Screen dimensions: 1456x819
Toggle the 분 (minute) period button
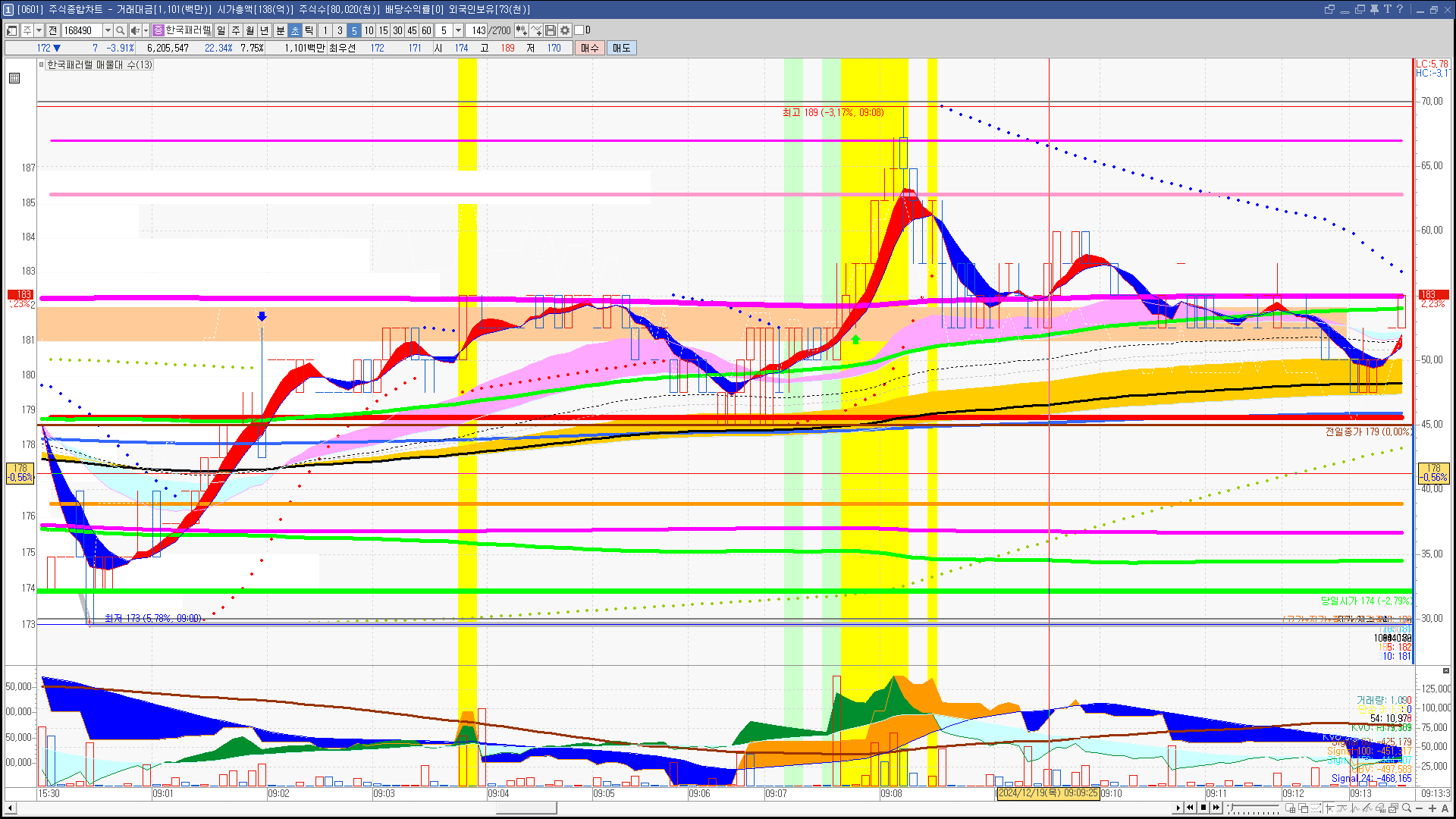[x=280, y=30]
